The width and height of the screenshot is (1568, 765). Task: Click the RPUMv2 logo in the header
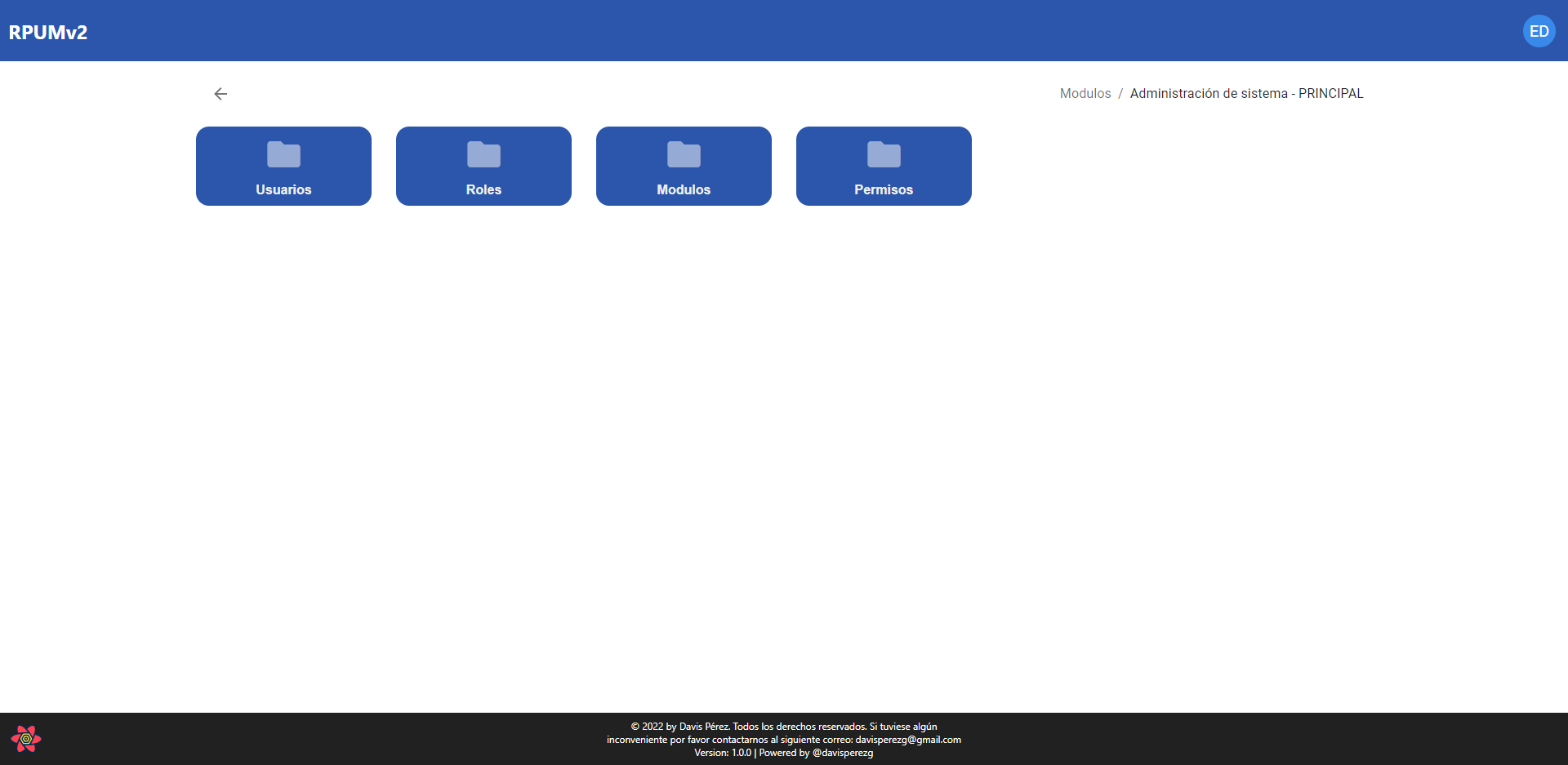click(x=48, y=32)
